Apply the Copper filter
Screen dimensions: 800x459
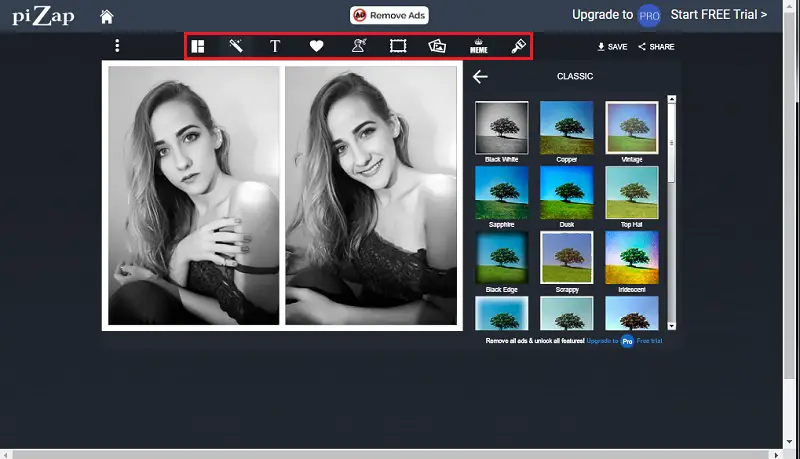567,128
